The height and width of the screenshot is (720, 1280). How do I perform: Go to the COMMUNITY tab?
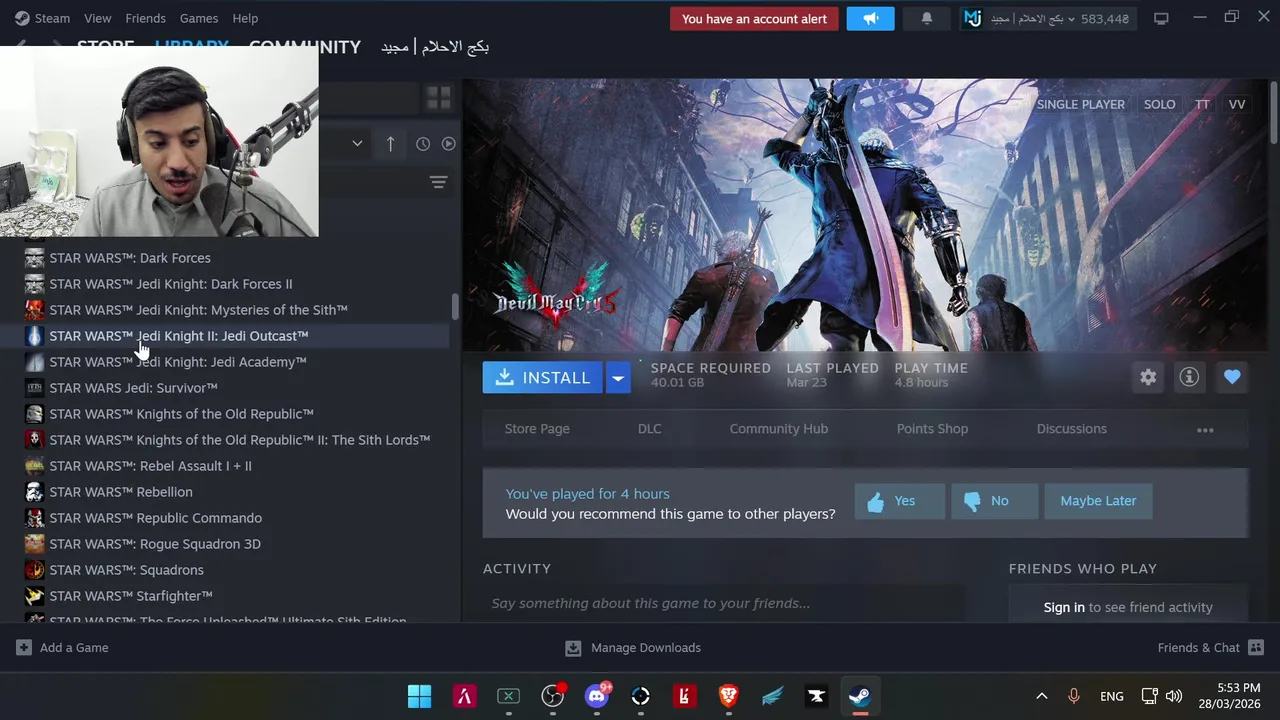coord(305,47)
